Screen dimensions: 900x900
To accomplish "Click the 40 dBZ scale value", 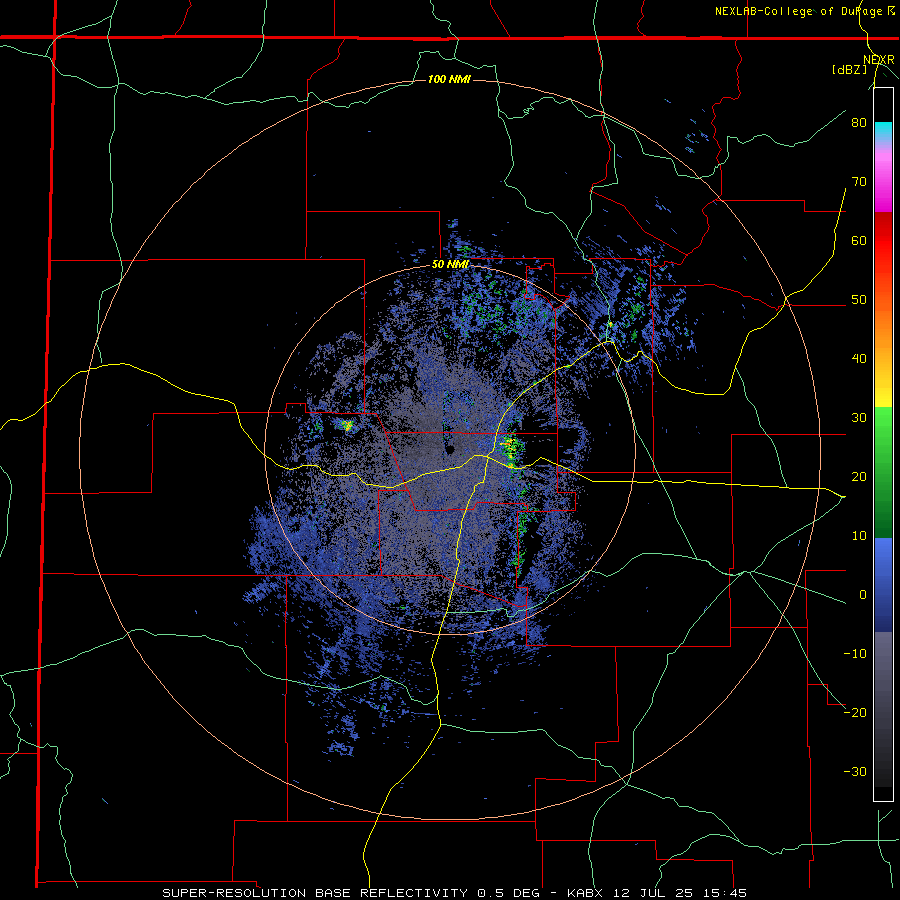I will 859,359.
